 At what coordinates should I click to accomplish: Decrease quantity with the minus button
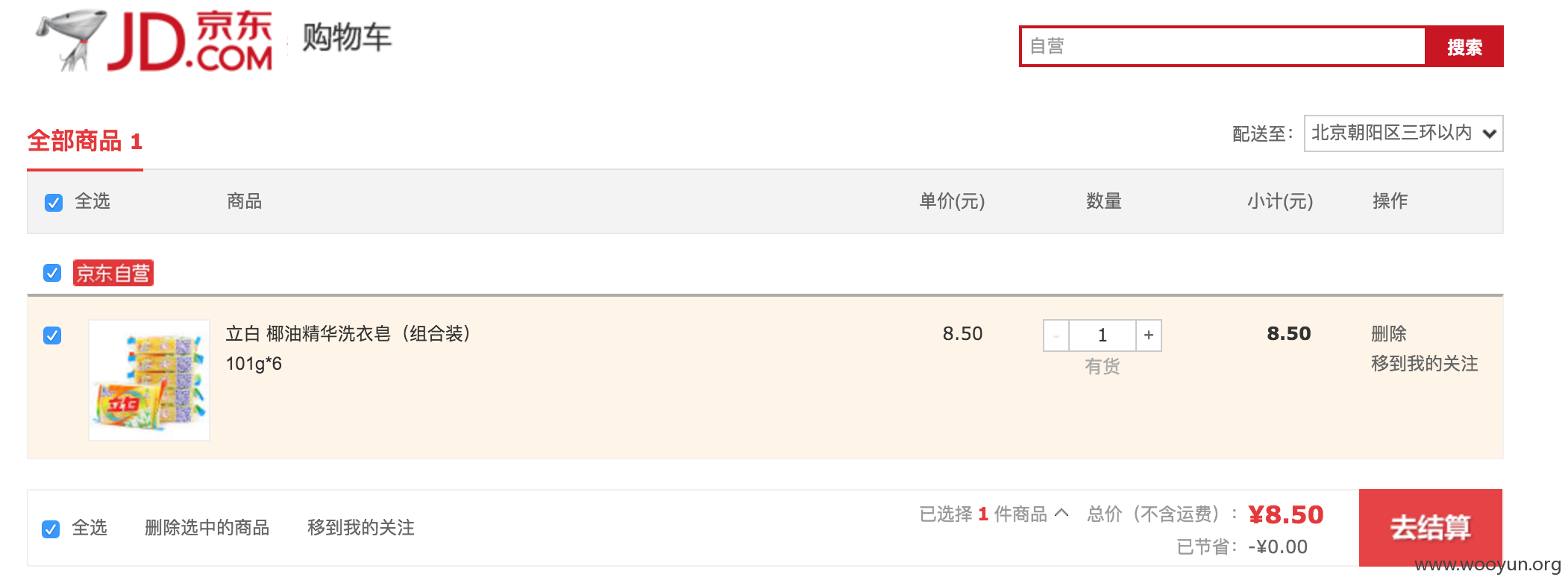pyautogui.click(x=1056, y=335)
